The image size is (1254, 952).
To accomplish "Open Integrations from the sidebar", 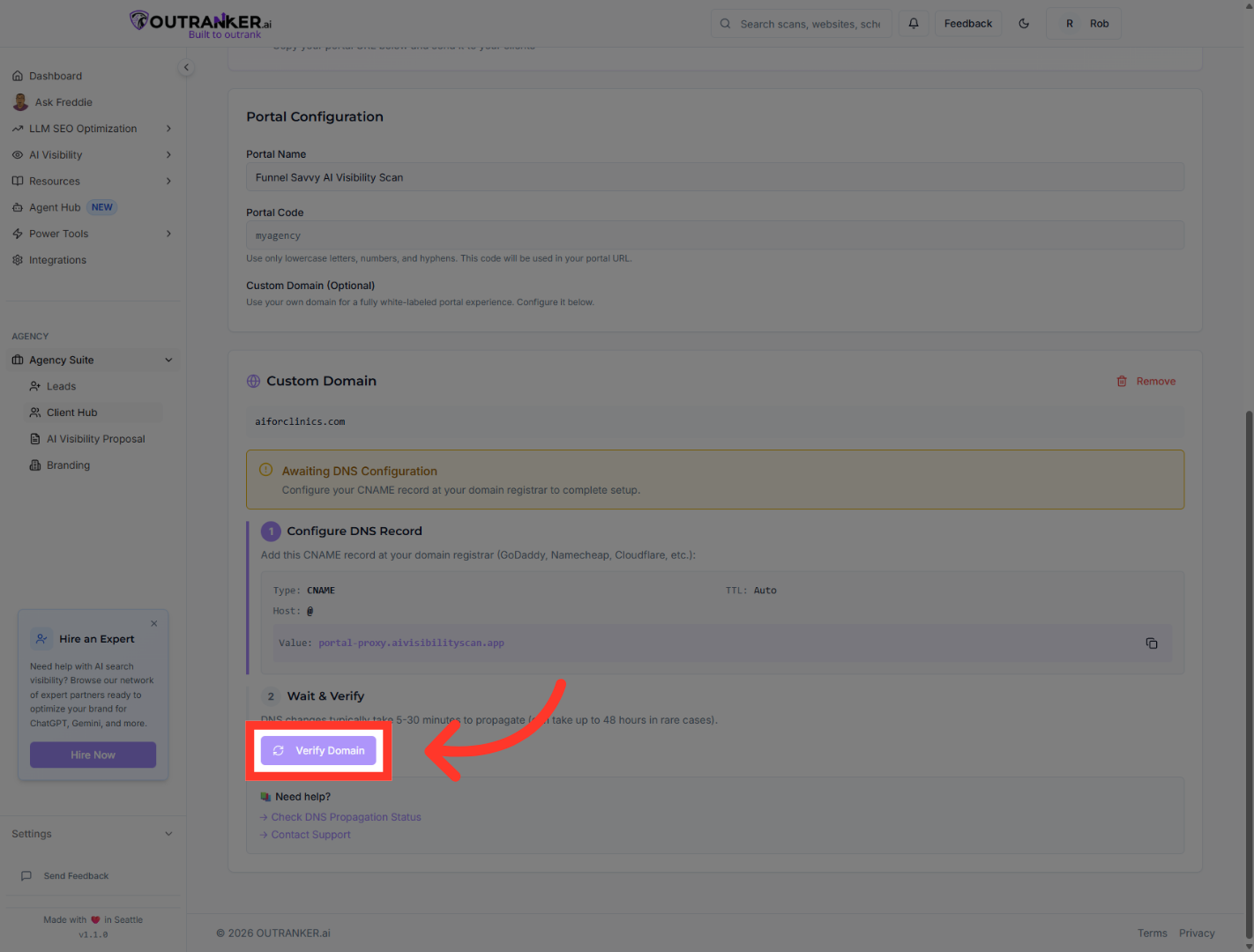I will (x=57, y=260).
